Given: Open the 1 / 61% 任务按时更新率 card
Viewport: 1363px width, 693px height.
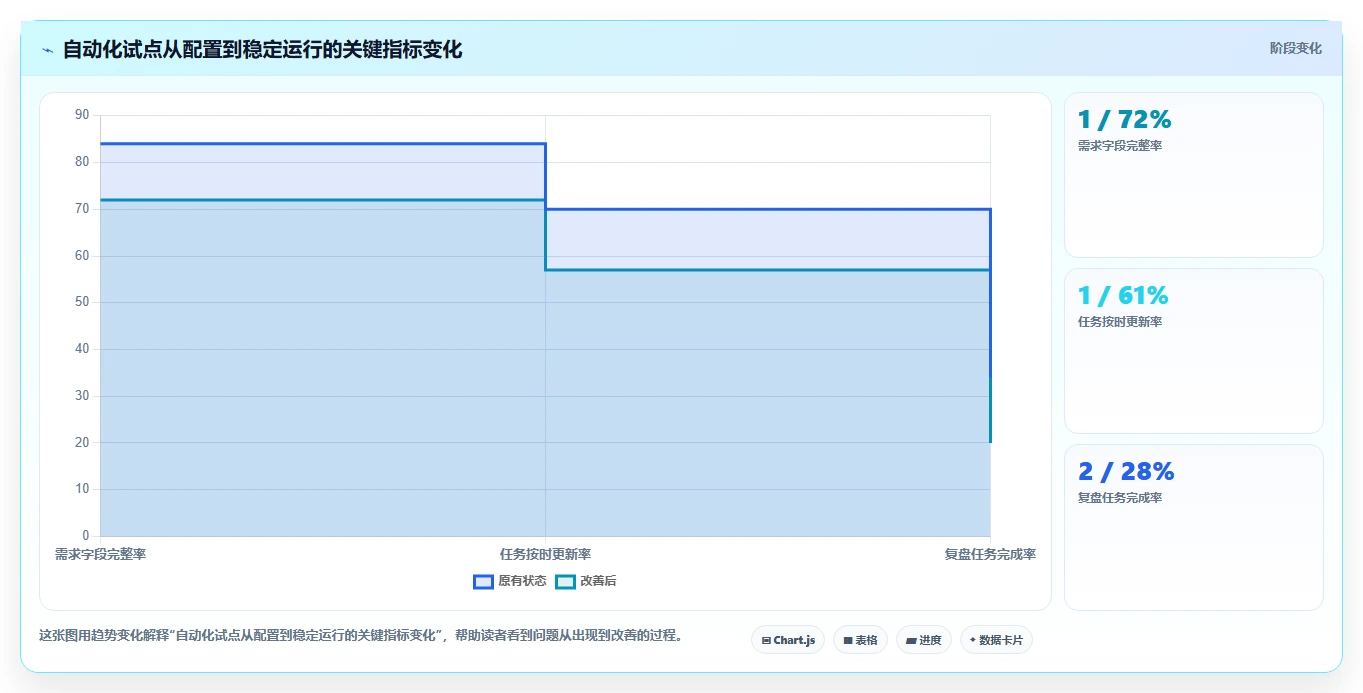Looking at the screenshot, I should (x=1194, y=351).
